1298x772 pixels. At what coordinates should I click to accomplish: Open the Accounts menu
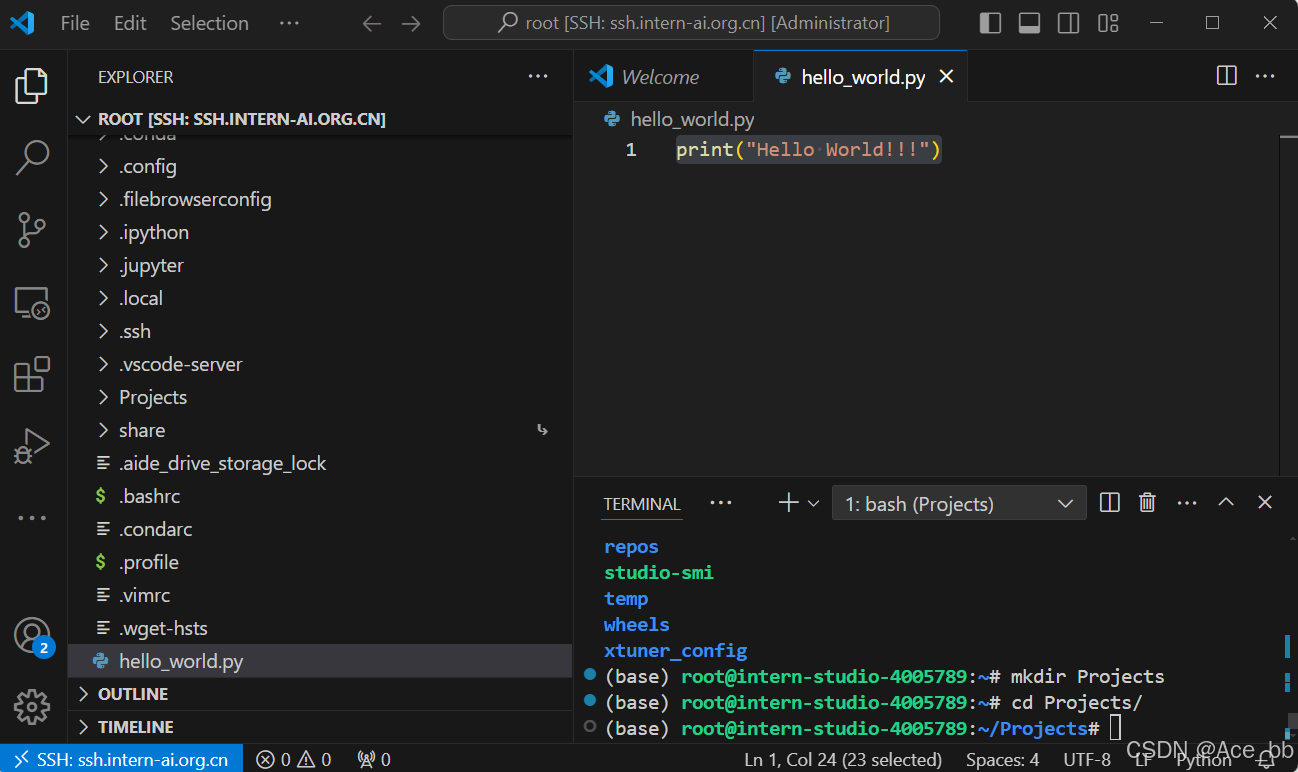pos(32,636)
